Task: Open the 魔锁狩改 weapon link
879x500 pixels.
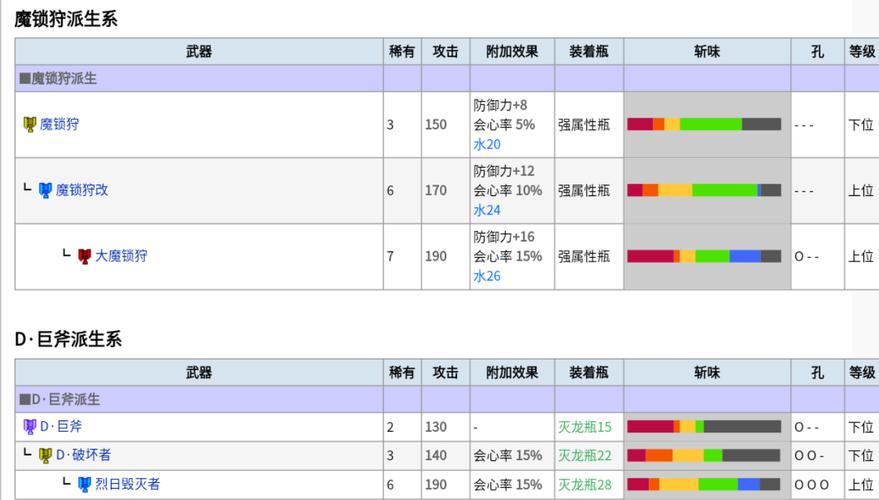Action: click(82, 190)
